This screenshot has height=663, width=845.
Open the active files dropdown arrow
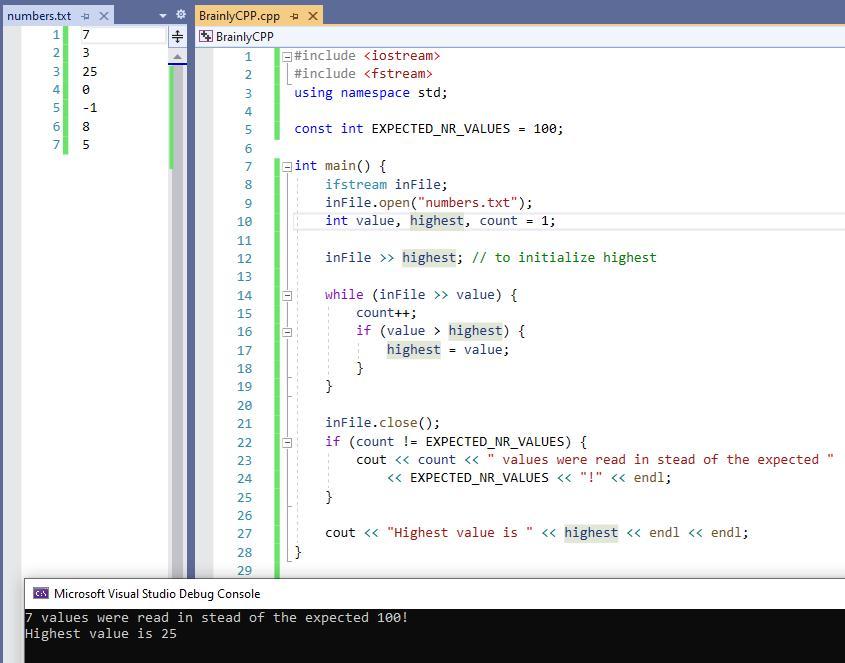[163, 16]
